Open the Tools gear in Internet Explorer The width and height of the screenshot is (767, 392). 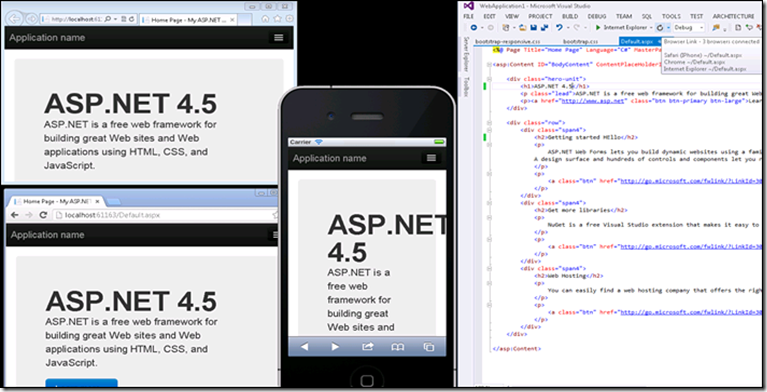(x=290, y=19)
